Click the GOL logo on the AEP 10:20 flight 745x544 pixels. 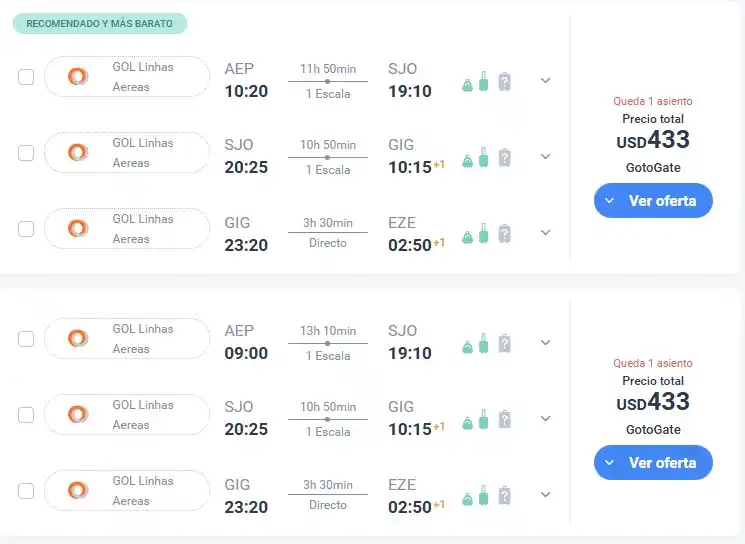pos(78,76)
